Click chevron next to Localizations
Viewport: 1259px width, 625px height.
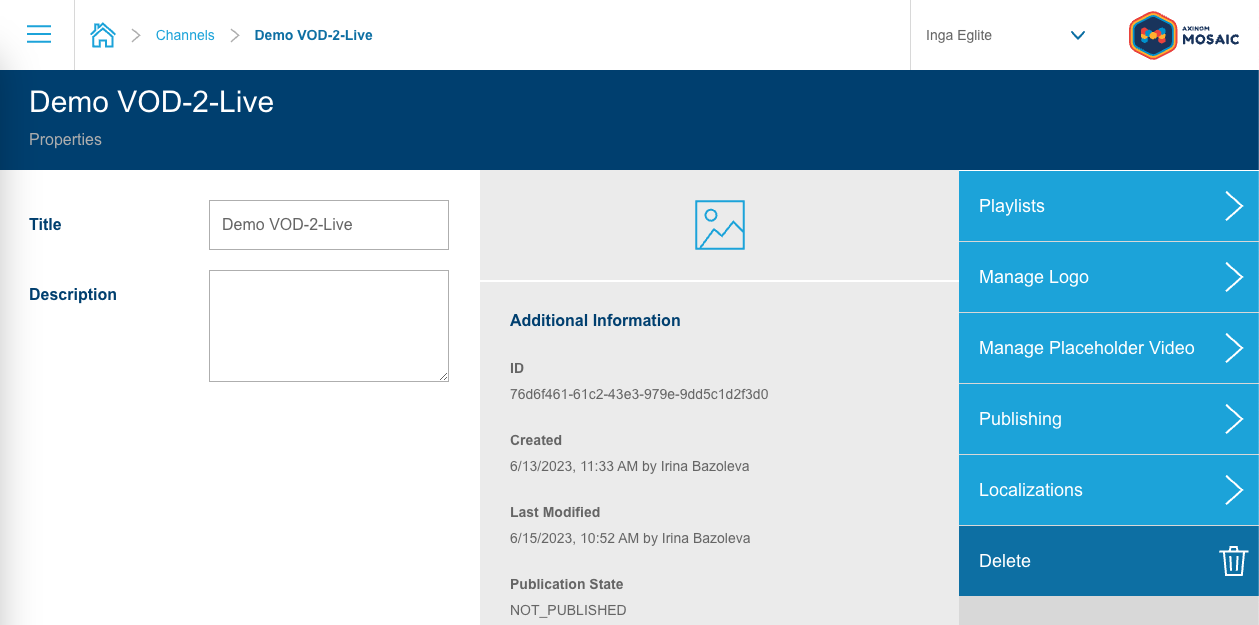(x=1234, y=490)
